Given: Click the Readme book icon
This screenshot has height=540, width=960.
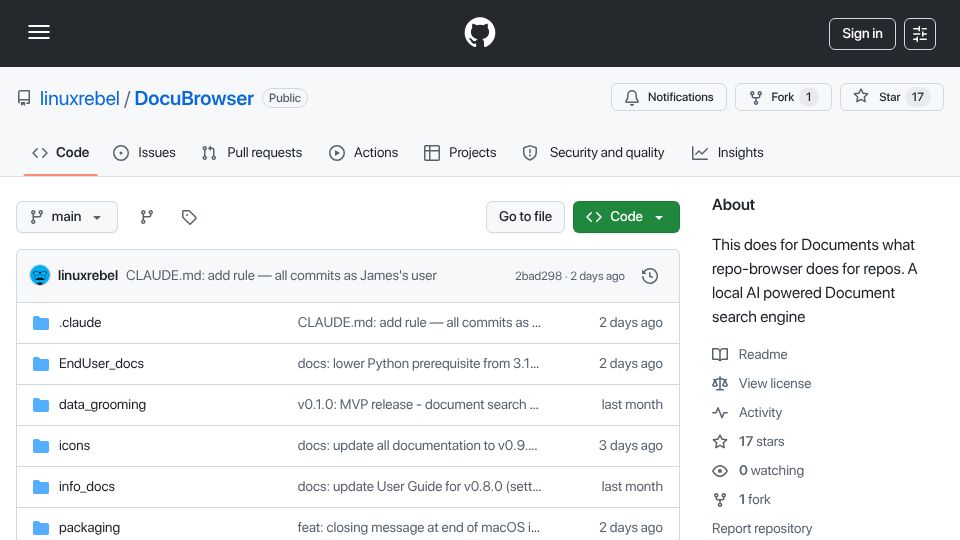Looking at the screenshot, I should (720, 354).
